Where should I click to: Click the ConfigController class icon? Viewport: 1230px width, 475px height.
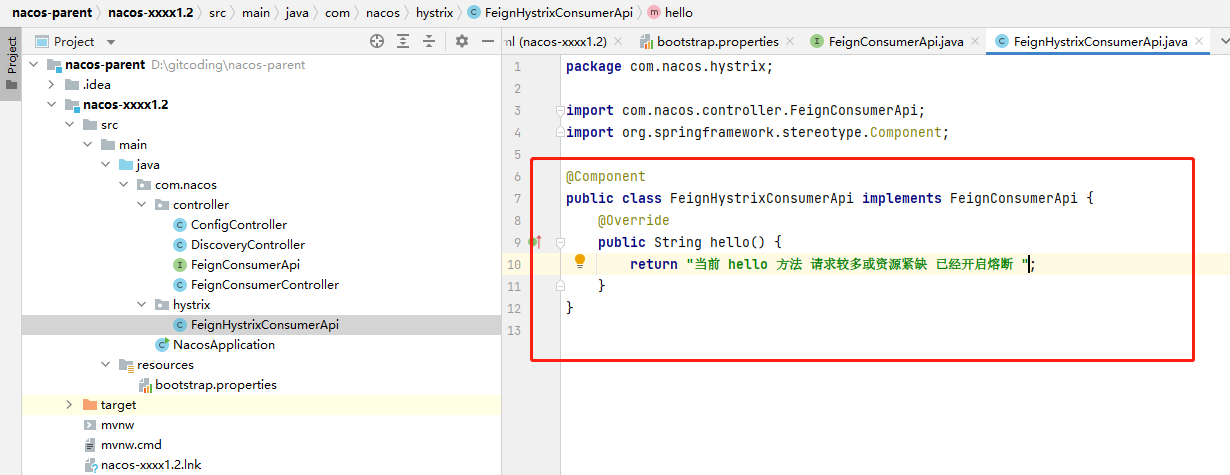pyautogui.click(x=180, y=225)
